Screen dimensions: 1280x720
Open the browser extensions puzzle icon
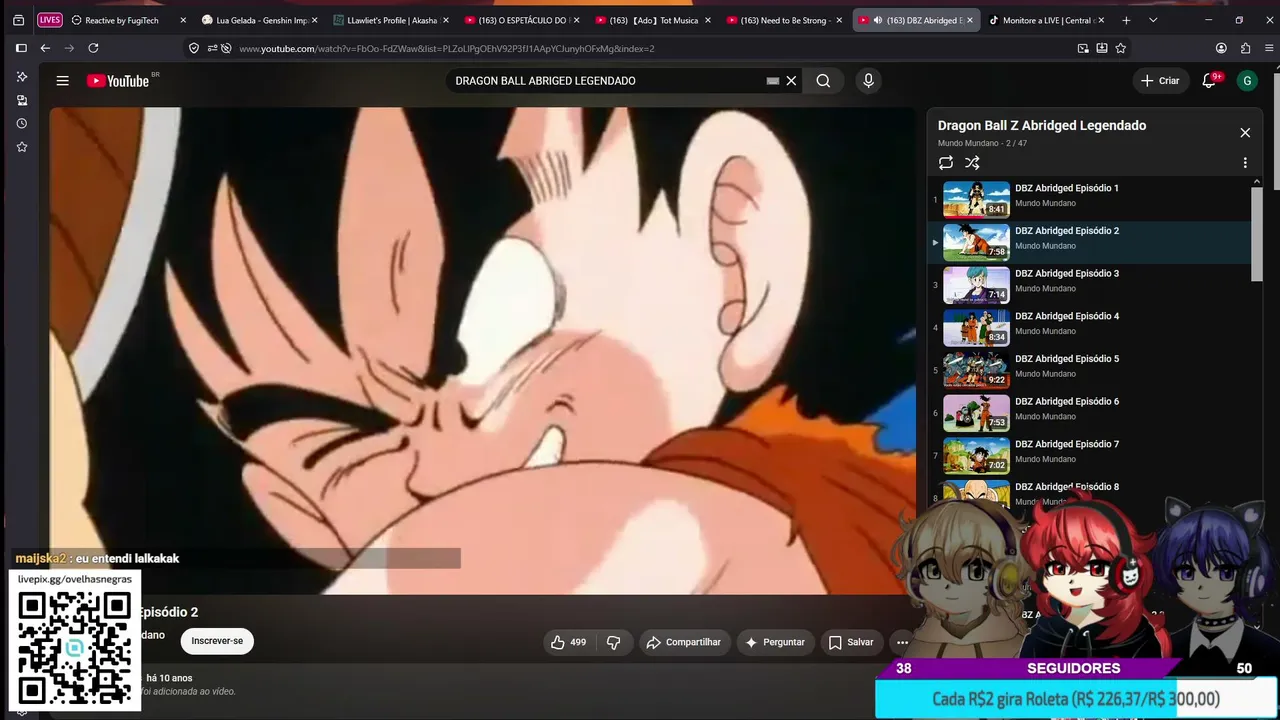[x=1245, y=48]
